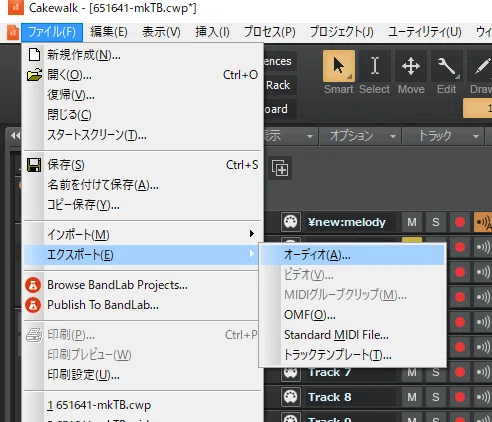The height and width of the screenshot is (422, 492).
Task: Click floppy disk icon beside 保存
Action: (34, 165)
